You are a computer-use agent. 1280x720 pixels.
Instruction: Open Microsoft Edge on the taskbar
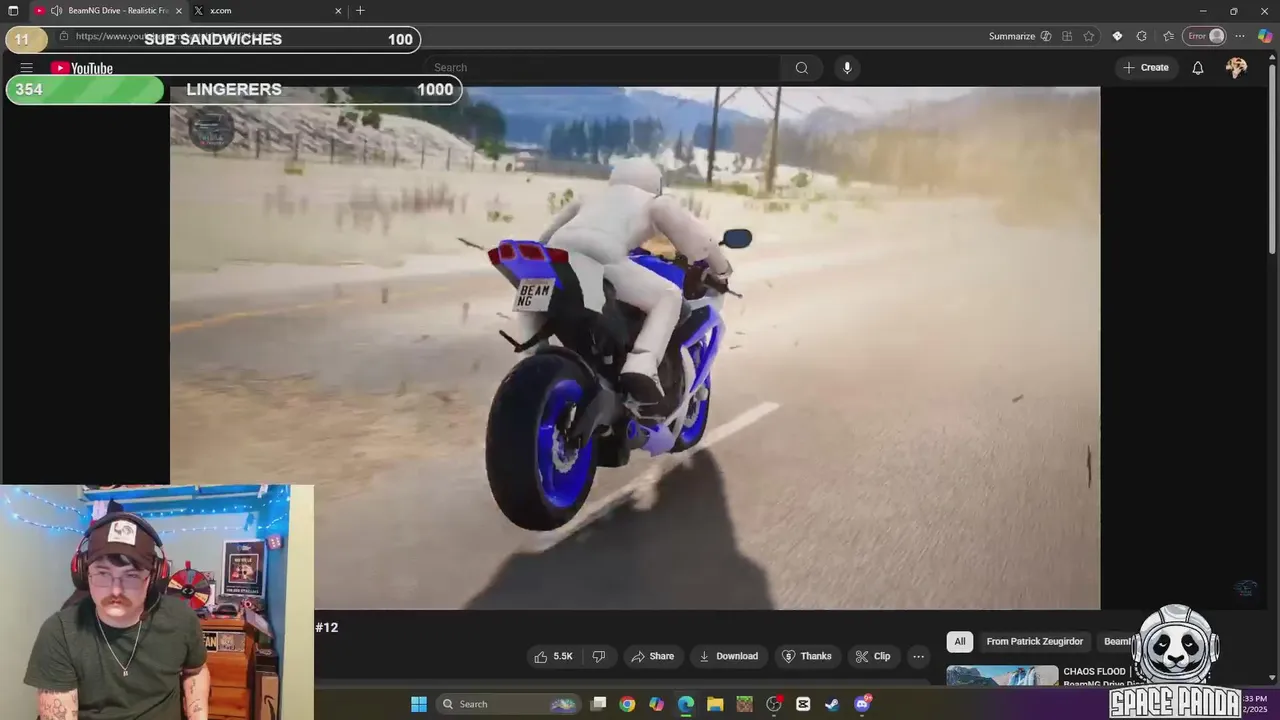coord(686,704)
